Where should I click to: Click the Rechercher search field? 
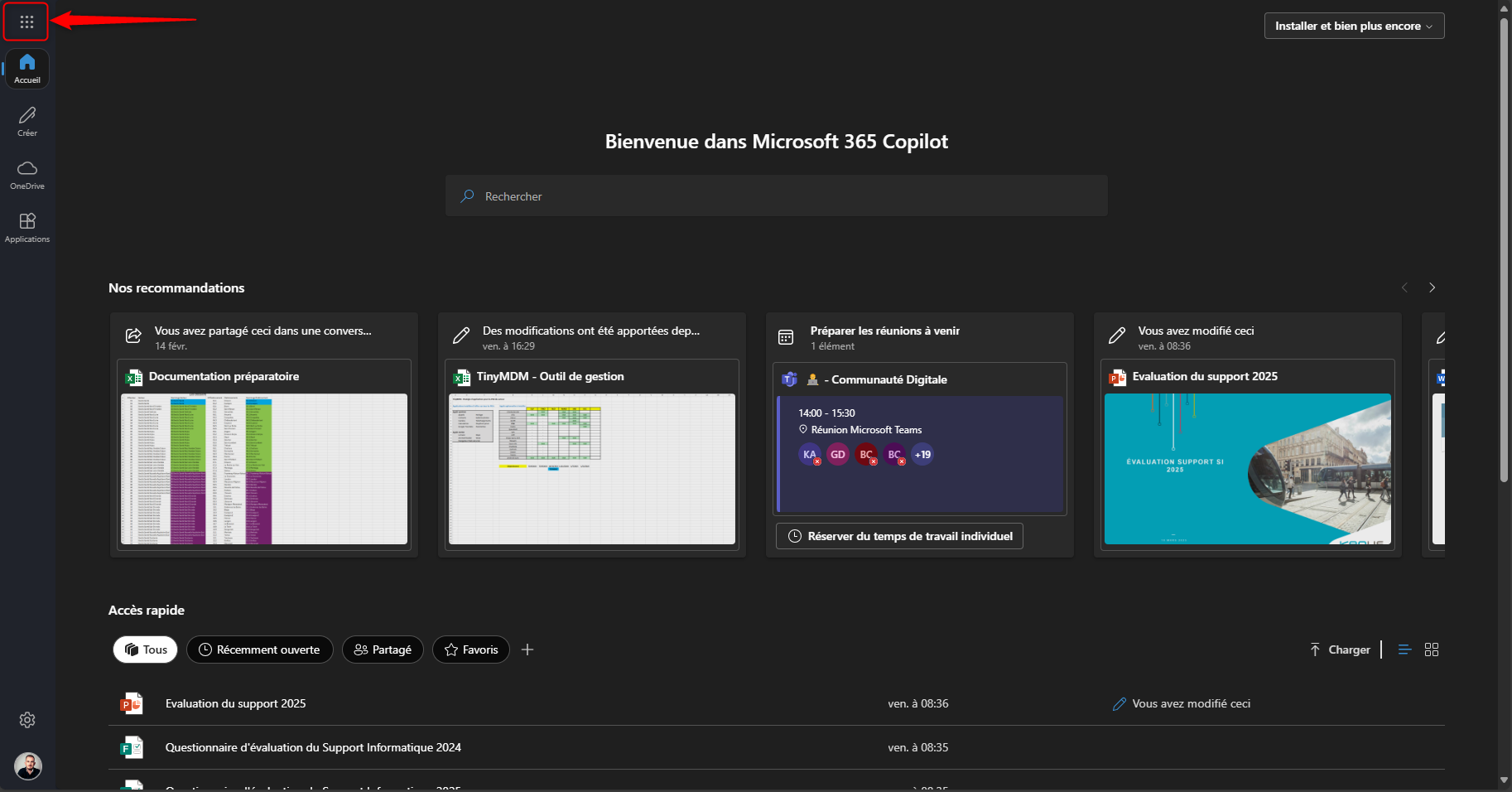click(776, 196)
